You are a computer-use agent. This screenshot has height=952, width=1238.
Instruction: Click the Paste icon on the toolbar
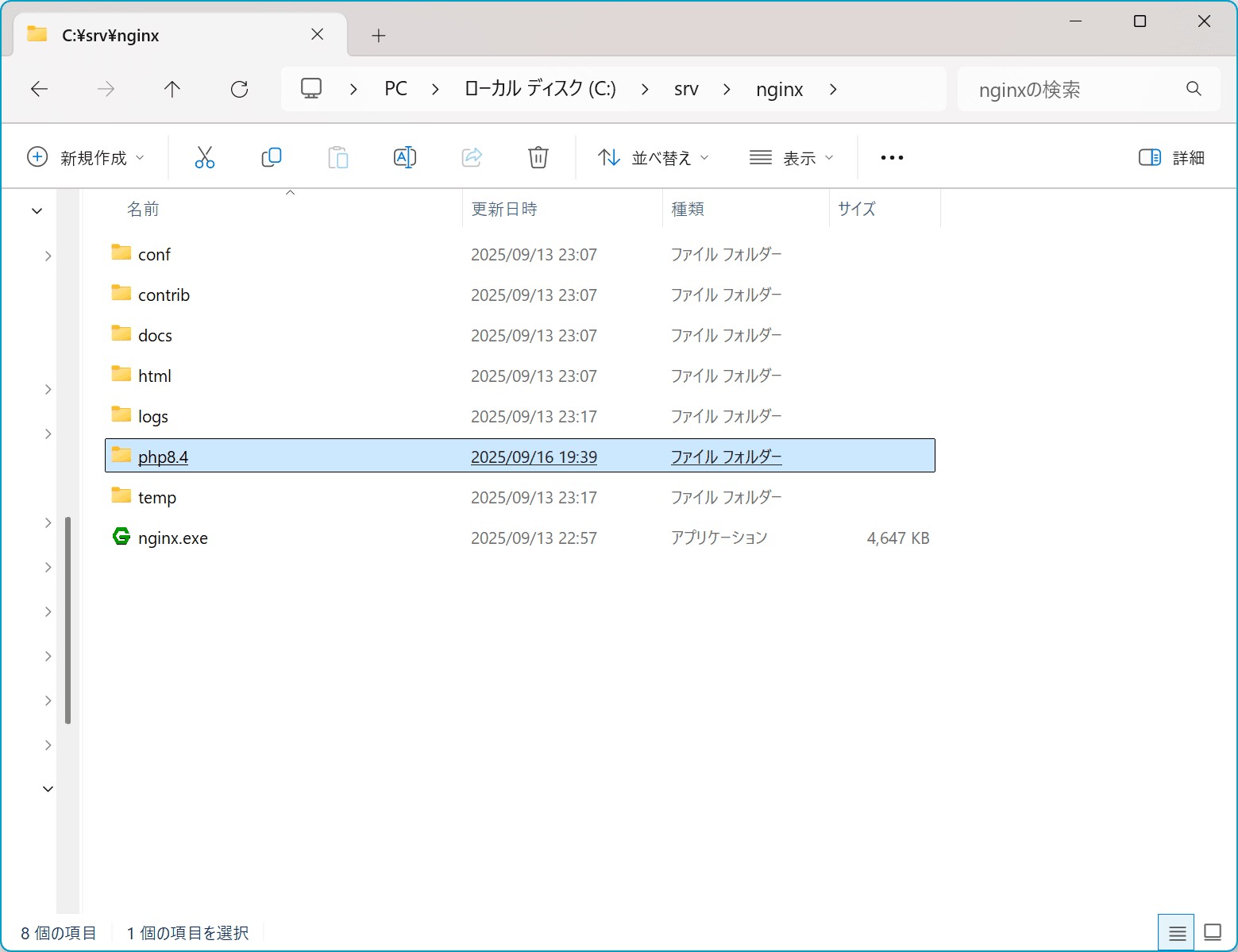coord(338,157)
